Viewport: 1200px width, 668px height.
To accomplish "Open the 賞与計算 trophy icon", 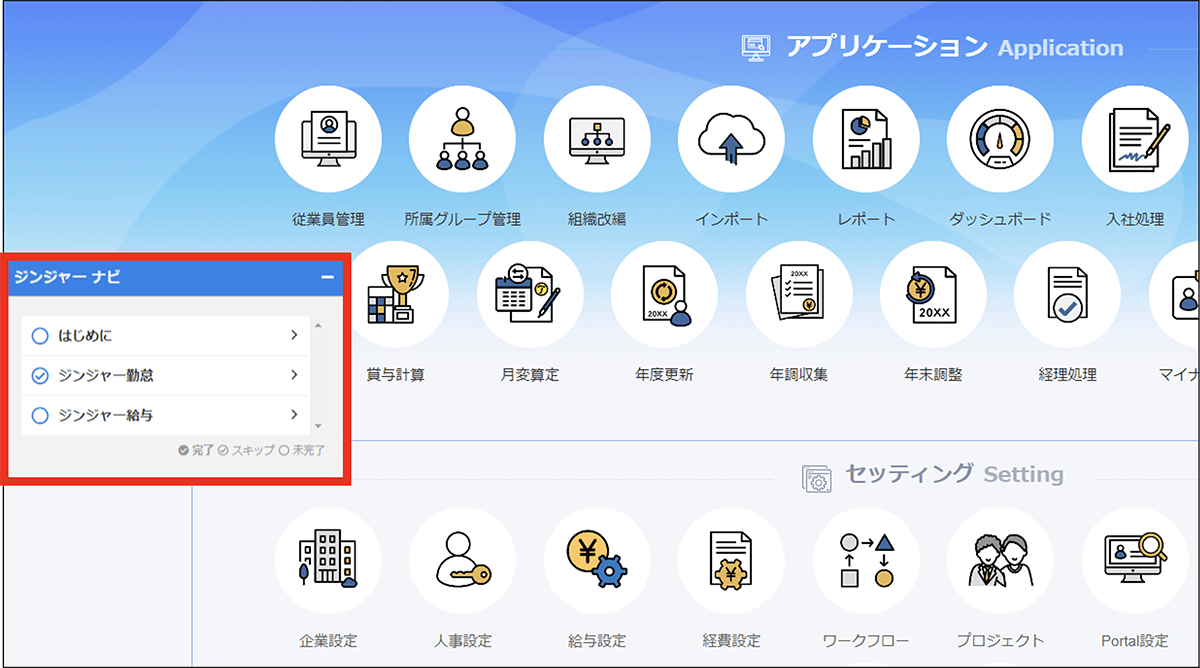I will pos(396,294).
